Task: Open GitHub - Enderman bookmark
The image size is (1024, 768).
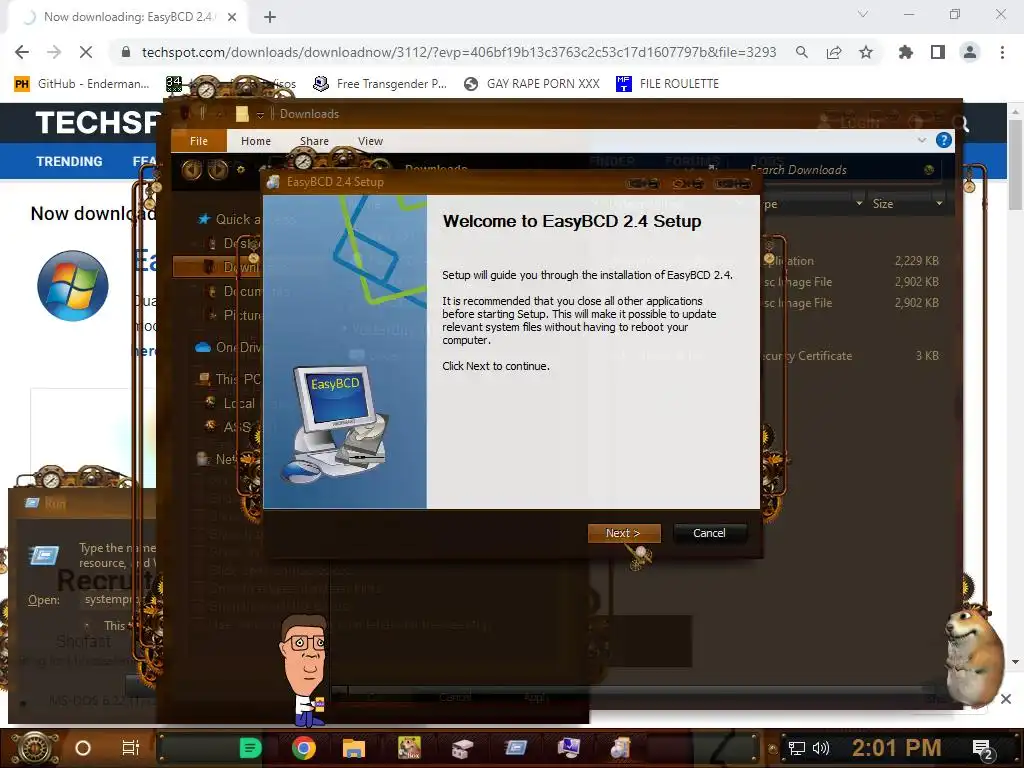Action: point(82,84)
